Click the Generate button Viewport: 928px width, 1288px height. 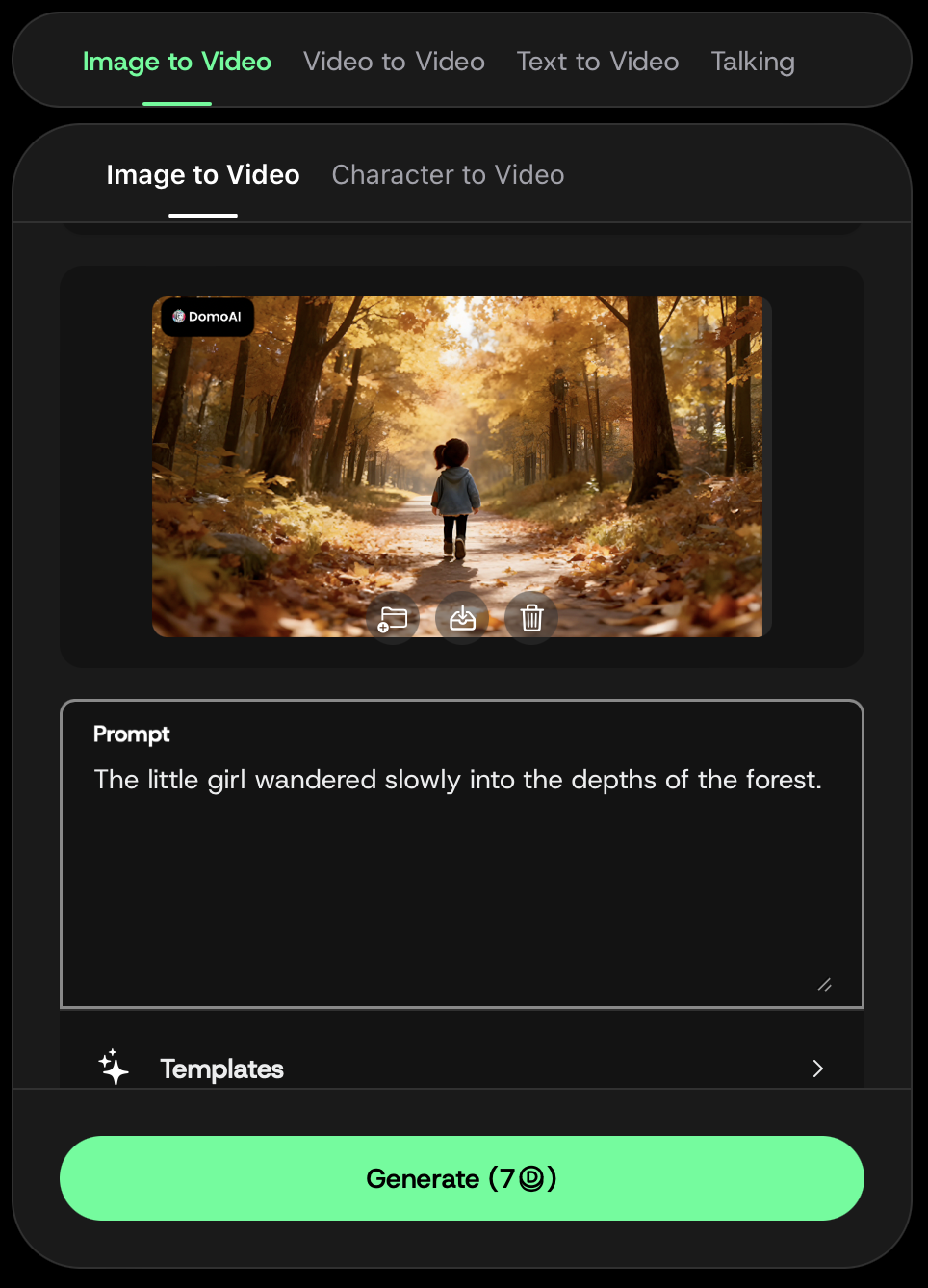[x=462, y=1178]
